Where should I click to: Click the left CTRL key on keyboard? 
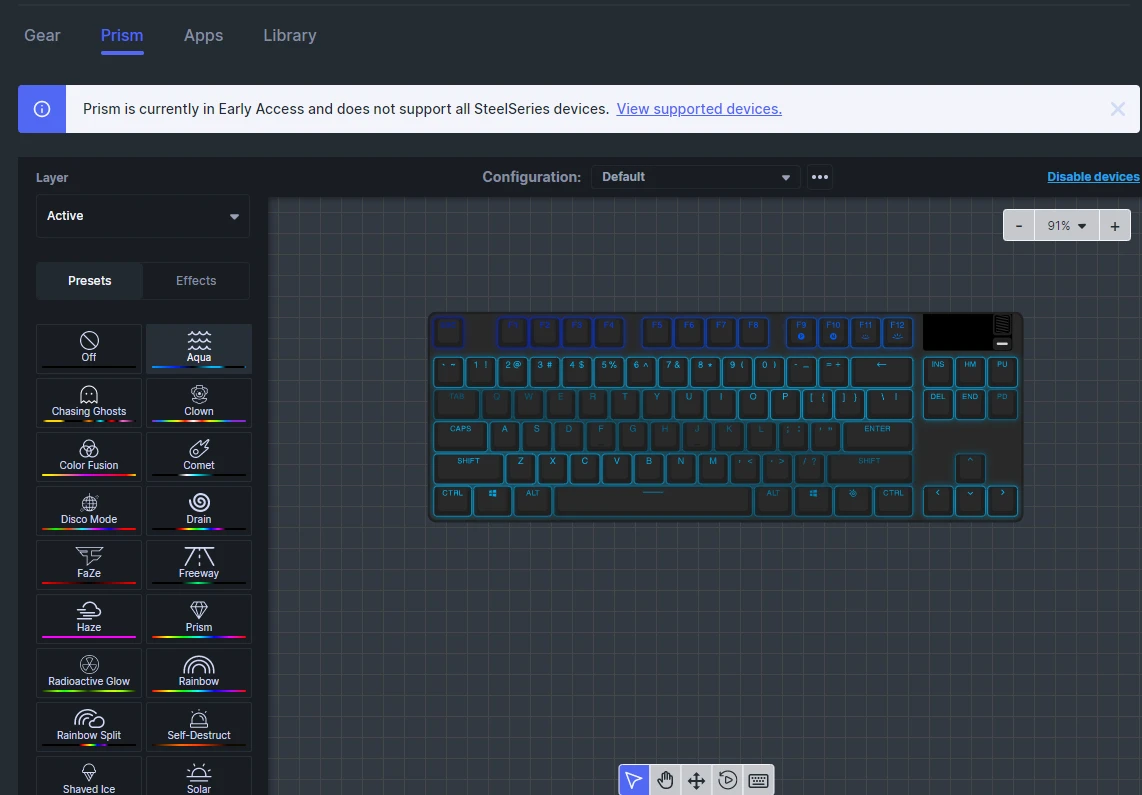[452, 501]
